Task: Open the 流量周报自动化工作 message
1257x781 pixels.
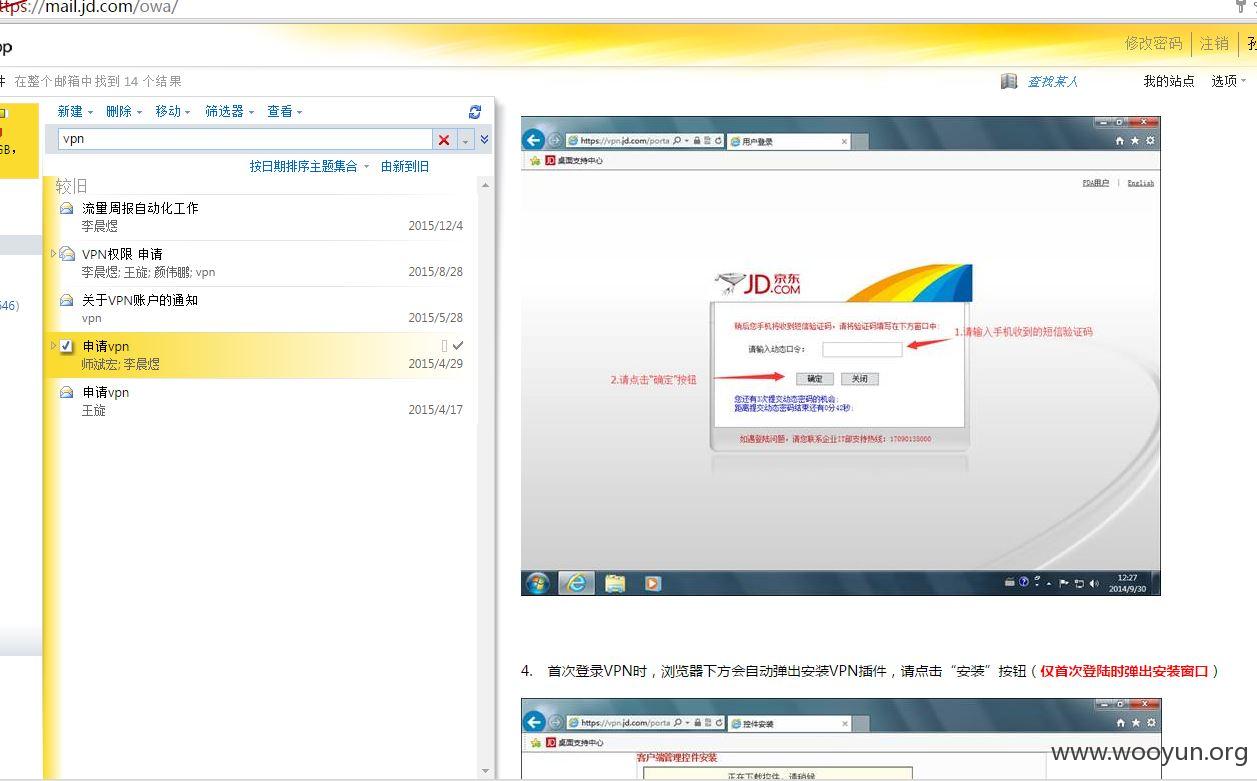Action: pyautogui.click(x=260, y=217)
